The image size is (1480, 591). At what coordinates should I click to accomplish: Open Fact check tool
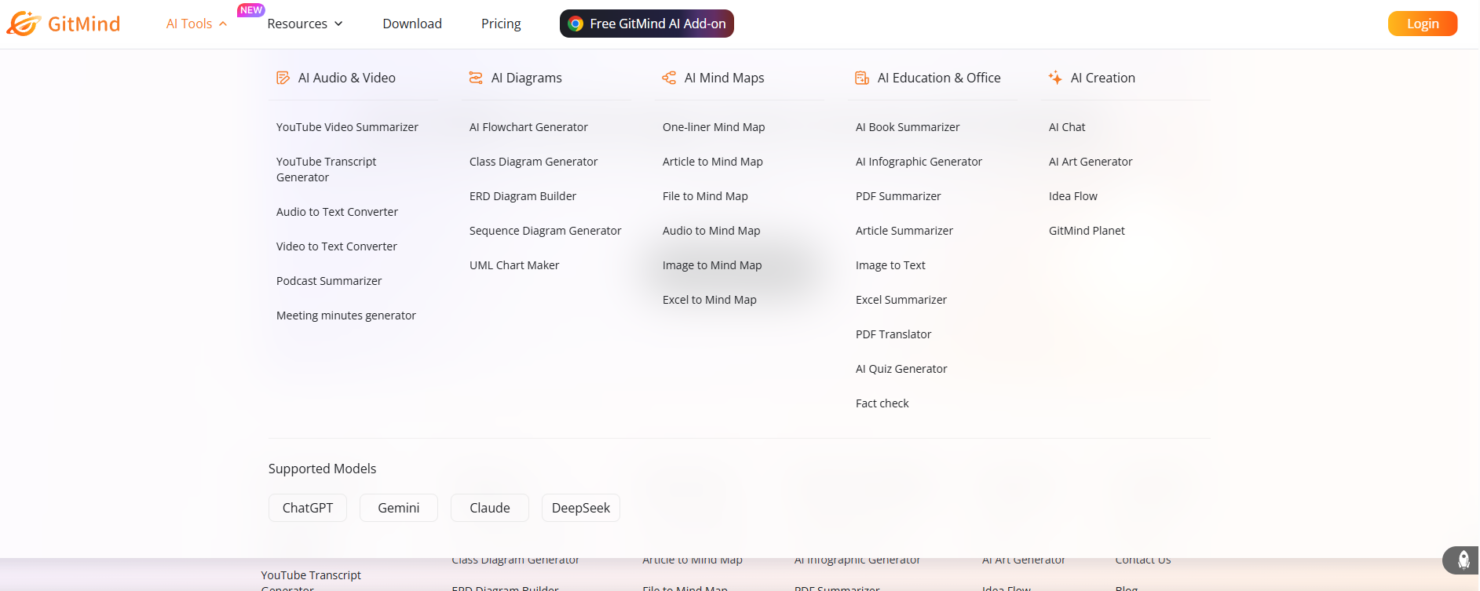[882, 403]
